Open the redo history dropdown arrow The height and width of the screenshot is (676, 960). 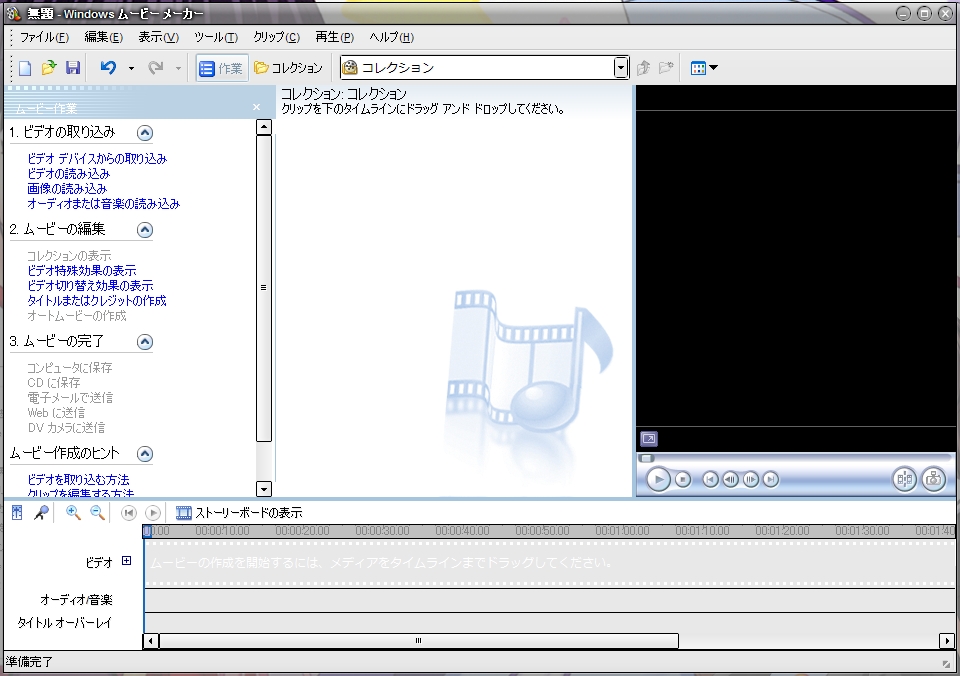coord(178,68)
